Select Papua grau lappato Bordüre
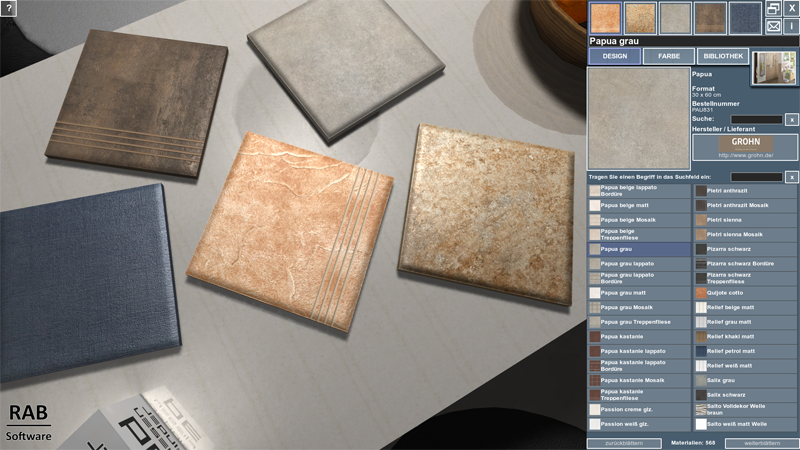Screen dimensions: 800x450 point(639,279)
